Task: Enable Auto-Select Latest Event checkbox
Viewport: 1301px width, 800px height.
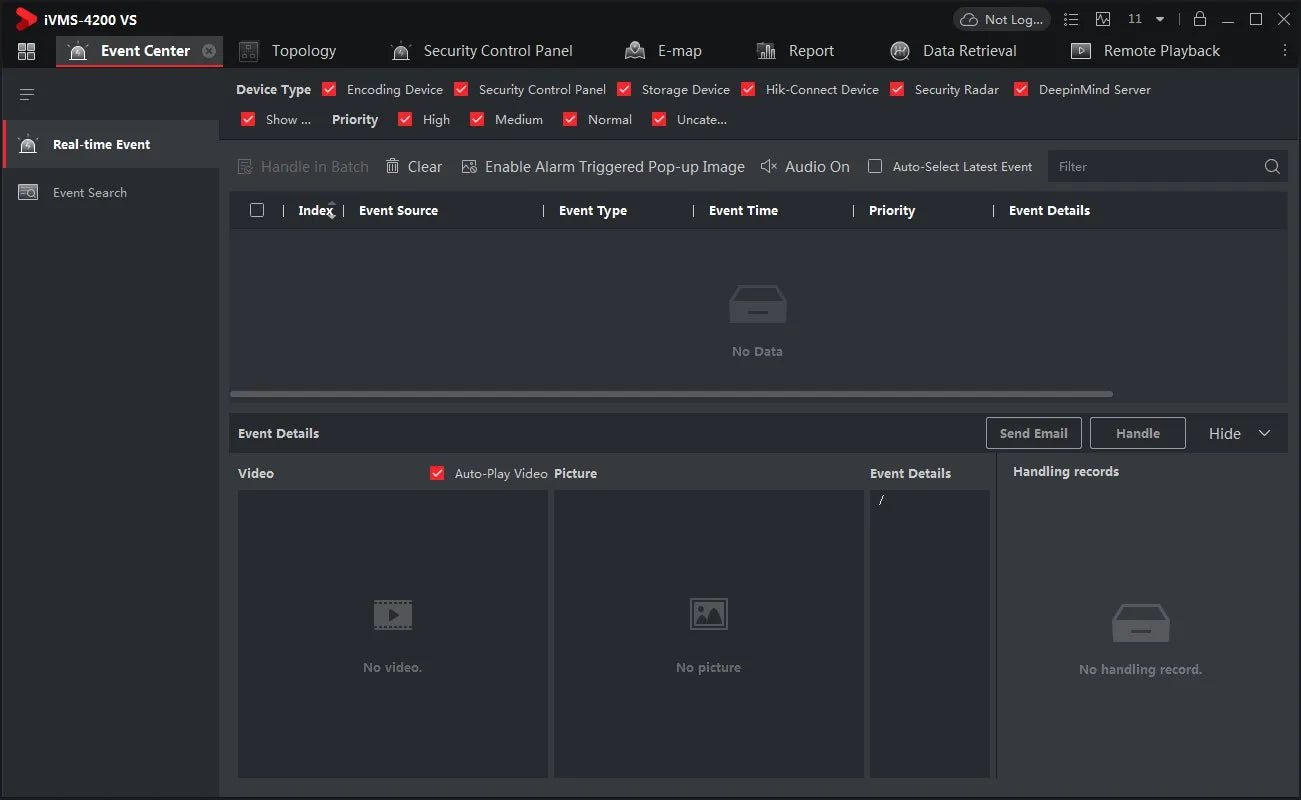Action: click(x=875, y=167)
